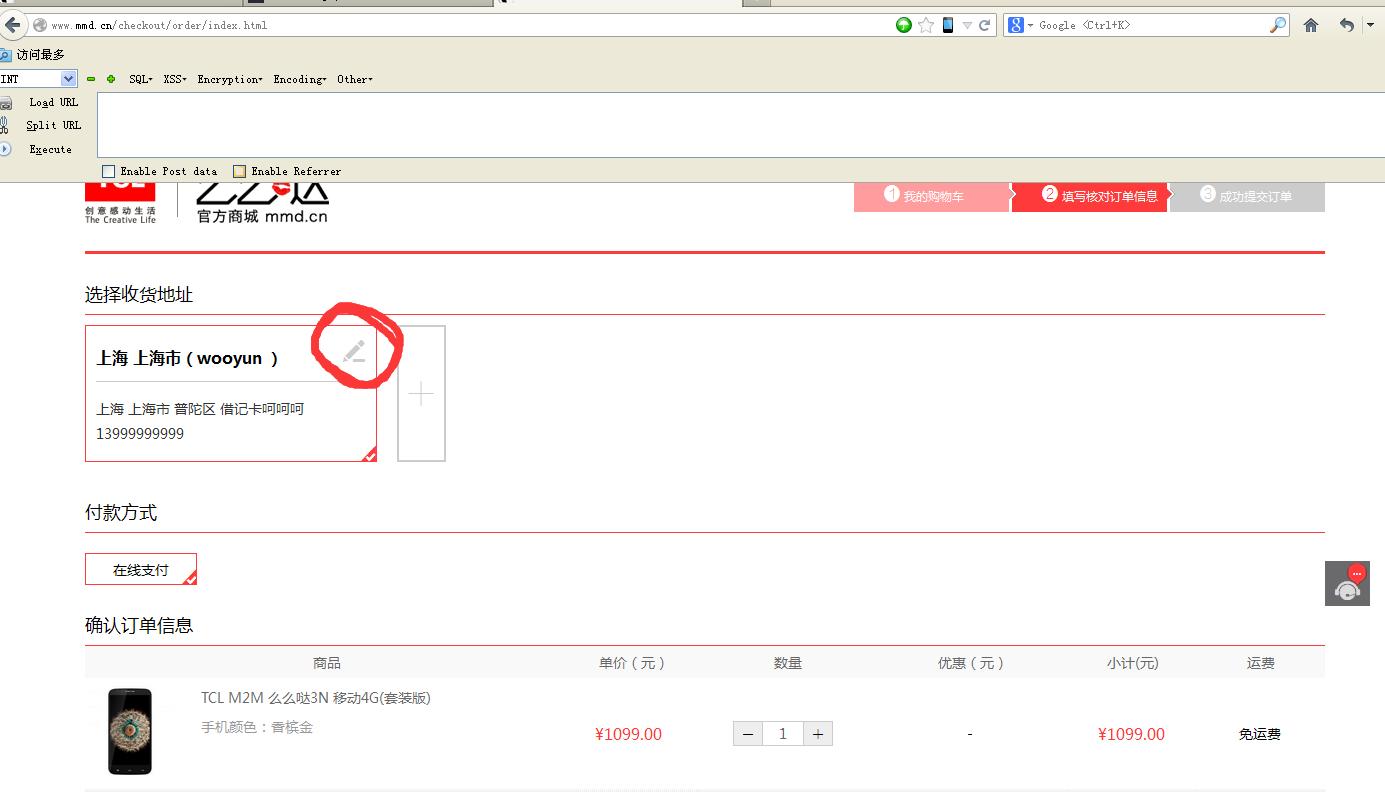Open the URL history dropdown triangle
This screenshot has width=1385, height=792.
967,26
